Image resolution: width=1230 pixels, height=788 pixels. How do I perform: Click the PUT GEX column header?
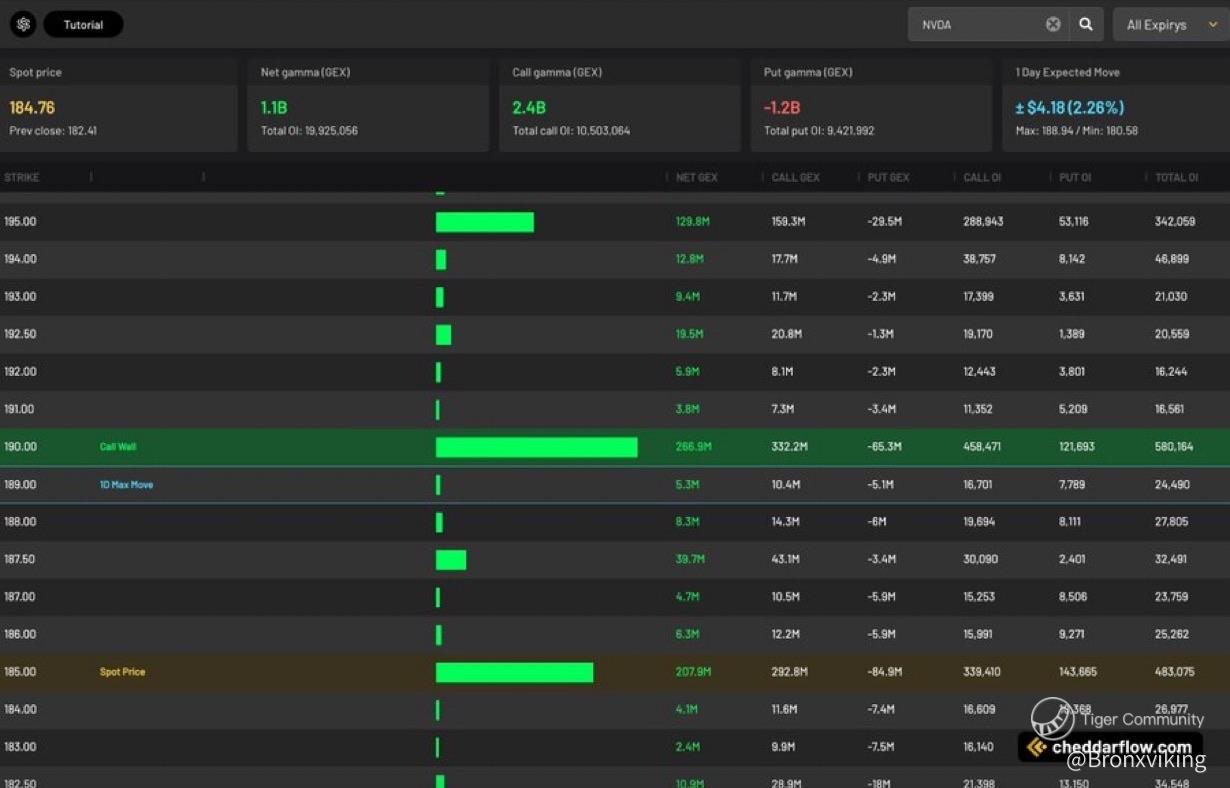click(888, 178)
